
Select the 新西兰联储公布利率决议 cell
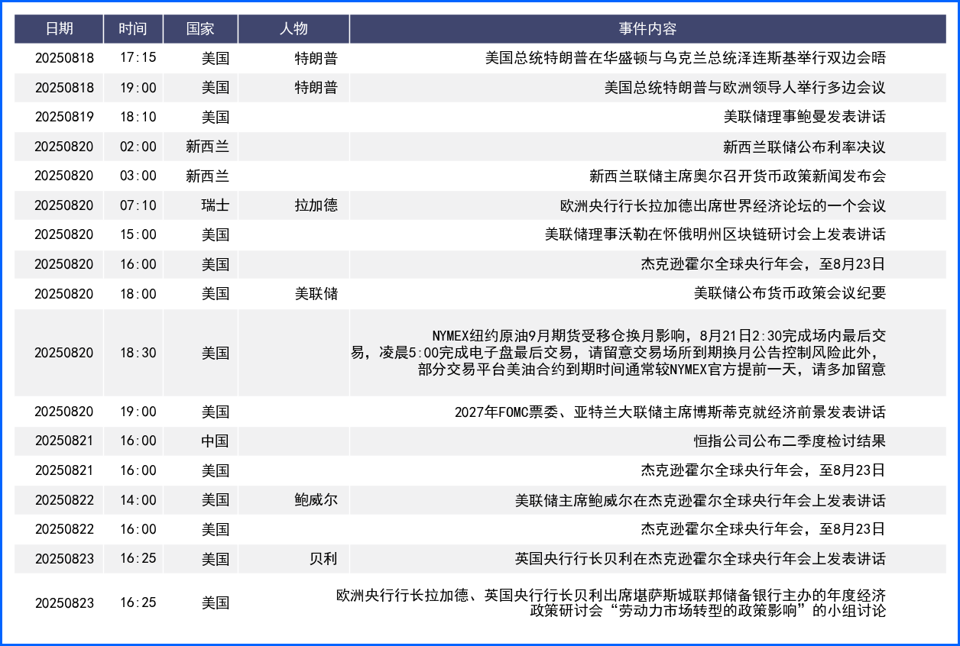pyautogui.click(x=648, y=146)
